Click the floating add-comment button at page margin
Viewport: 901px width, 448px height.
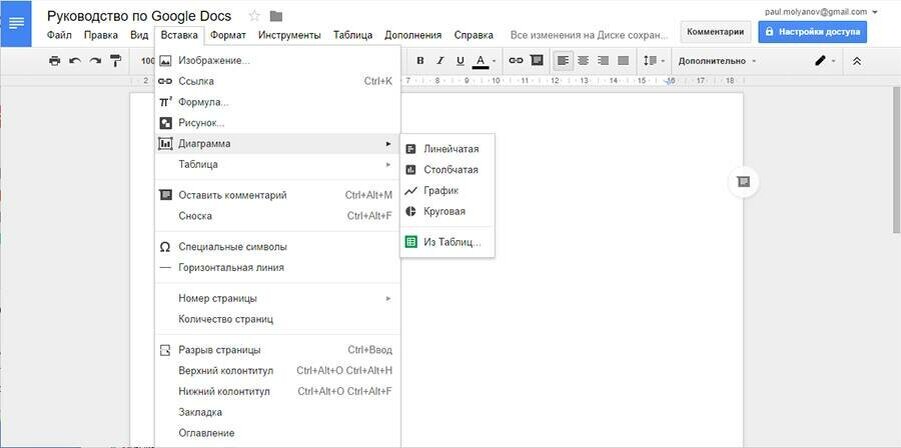[x=743, y=182]
